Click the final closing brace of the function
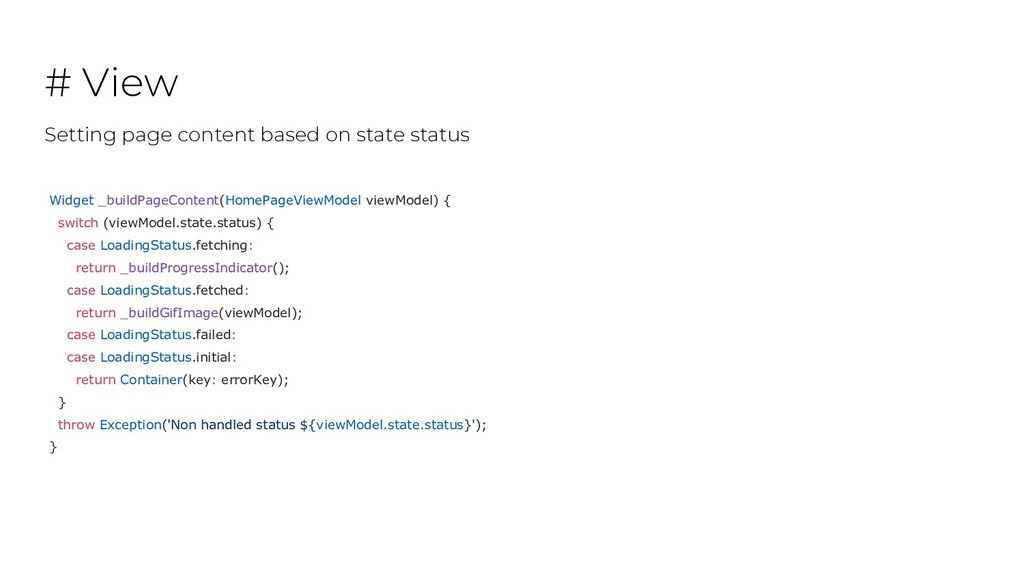This screenshot has height=576, width=1024. click(x=53, y=447)
